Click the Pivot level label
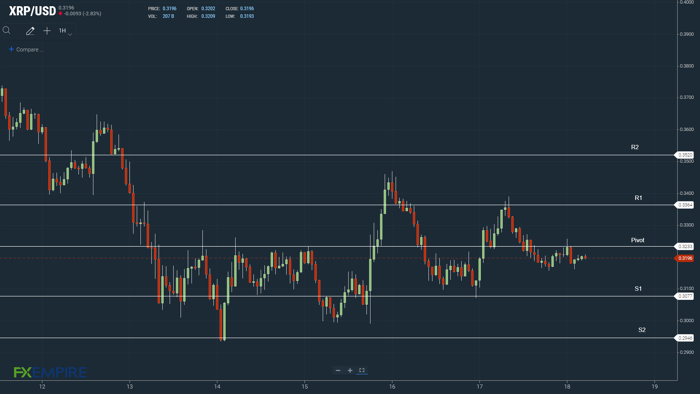The image size is (700, 394). point(638,240)
